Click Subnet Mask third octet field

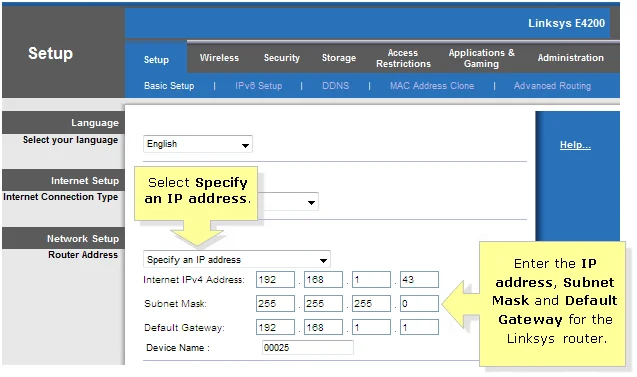371,303
